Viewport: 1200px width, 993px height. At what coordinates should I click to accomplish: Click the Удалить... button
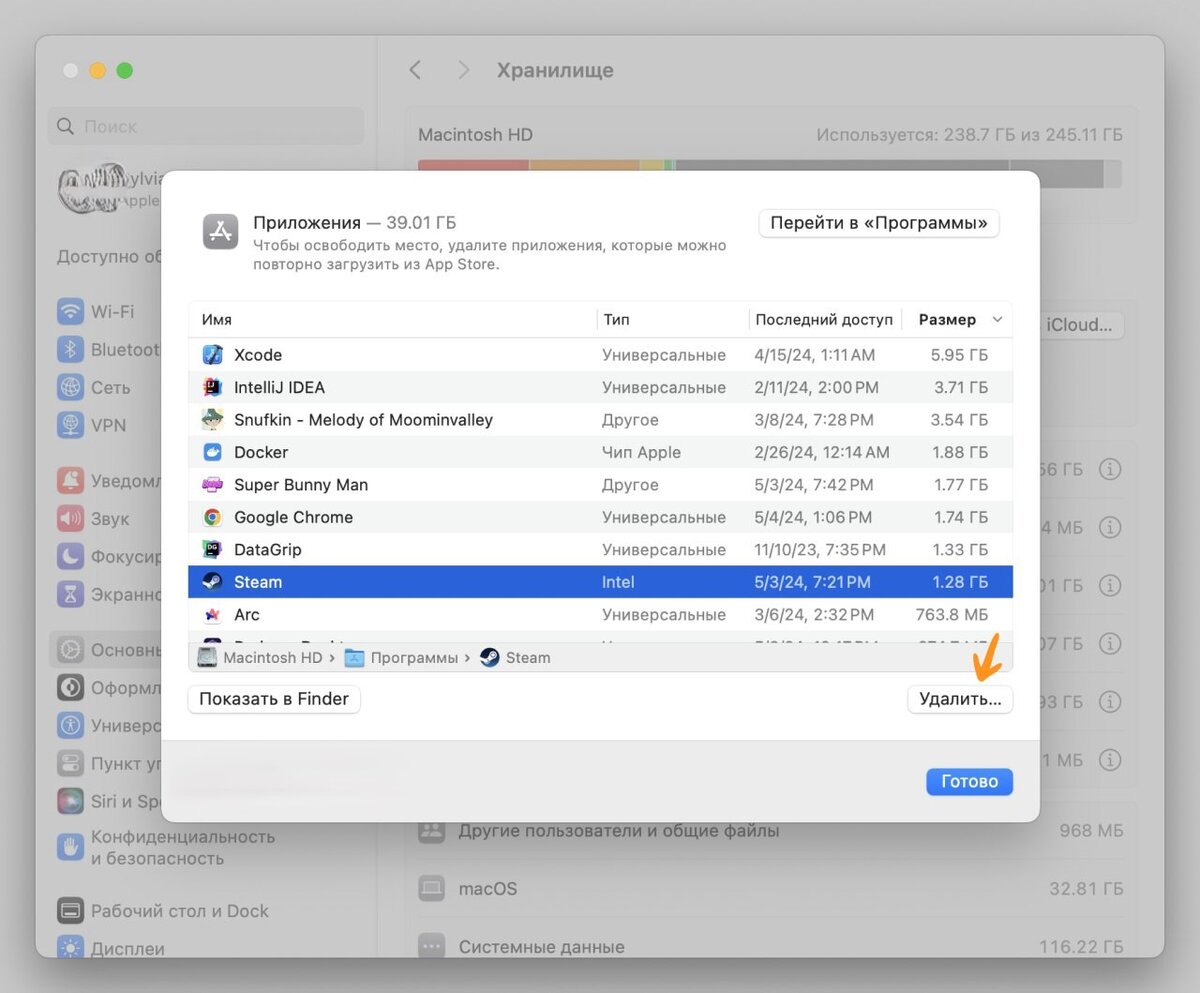960,699
